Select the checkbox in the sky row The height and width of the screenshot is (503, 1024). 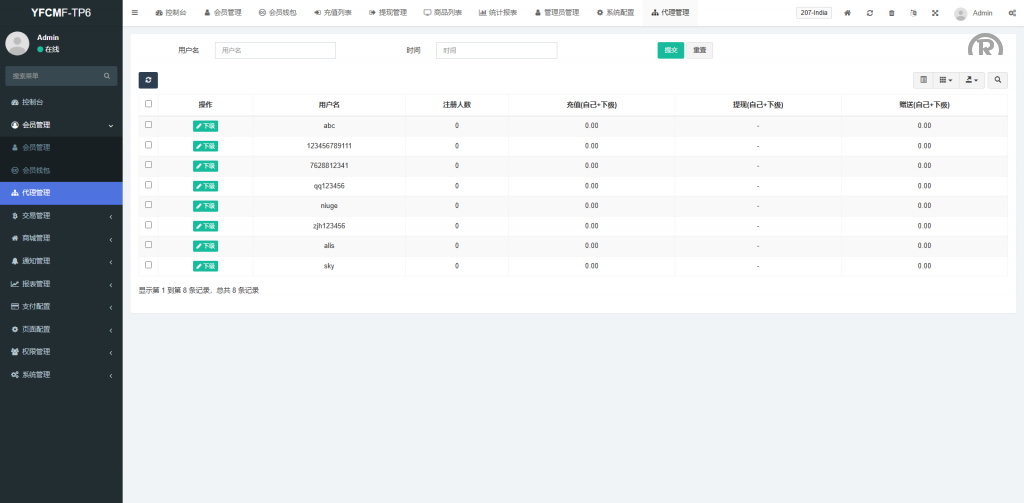(149, 265)
